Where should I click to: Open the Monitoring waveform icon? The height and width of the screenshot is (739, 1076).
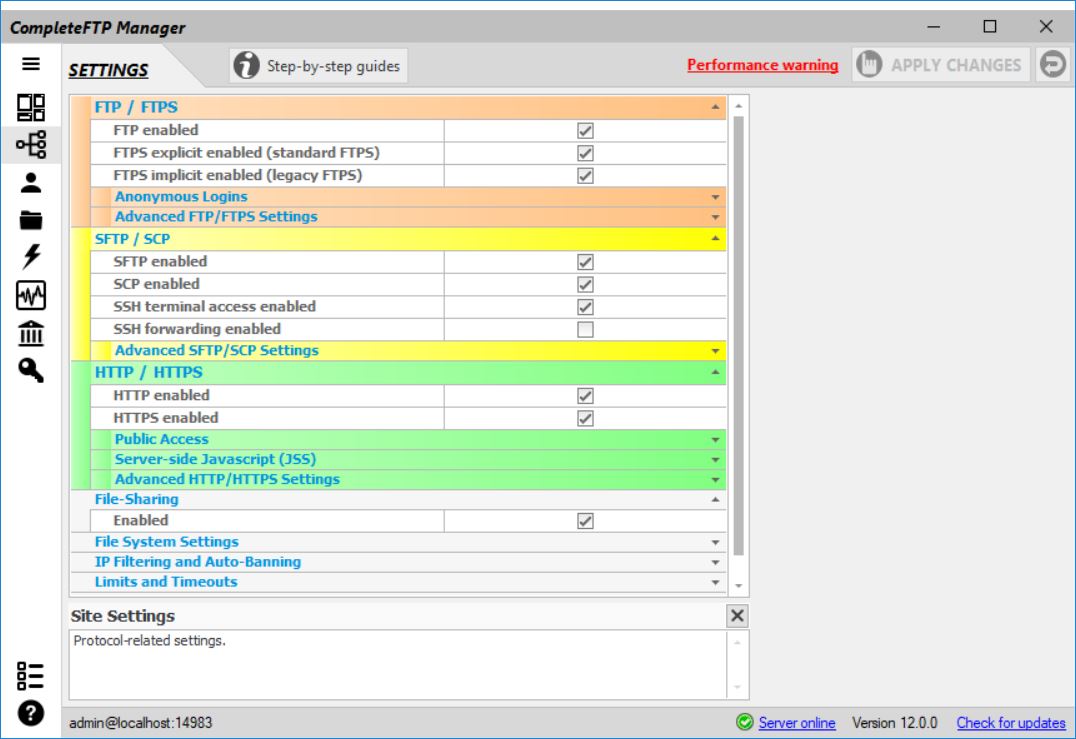pos(31,295)
